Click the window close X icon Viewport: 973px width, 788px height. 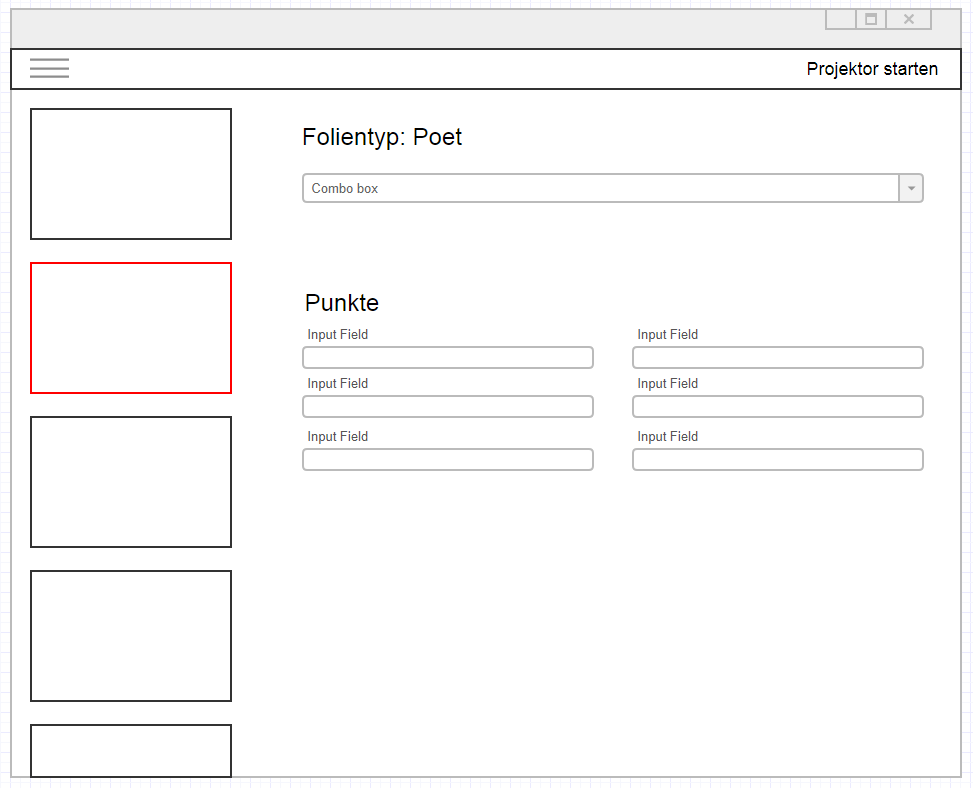(909, 19)
